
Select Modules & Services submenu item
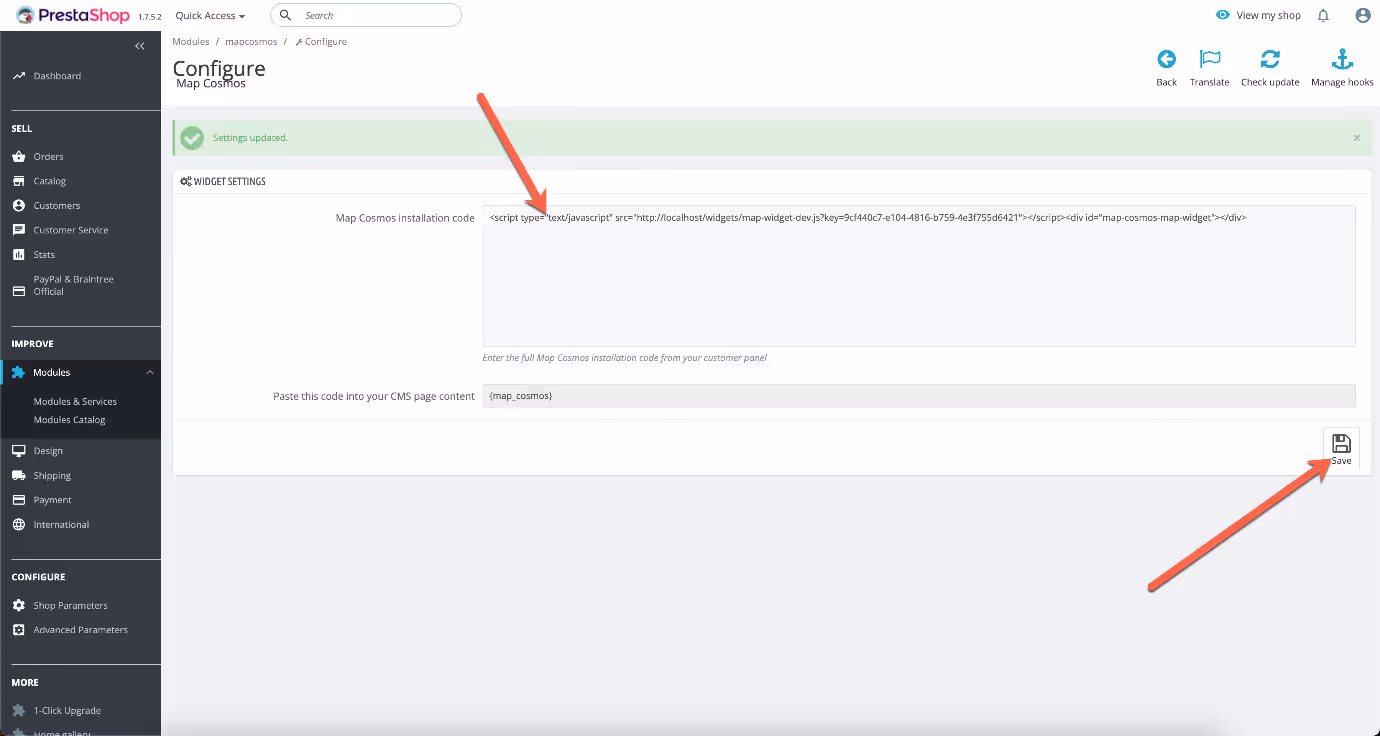coord(75,401)
